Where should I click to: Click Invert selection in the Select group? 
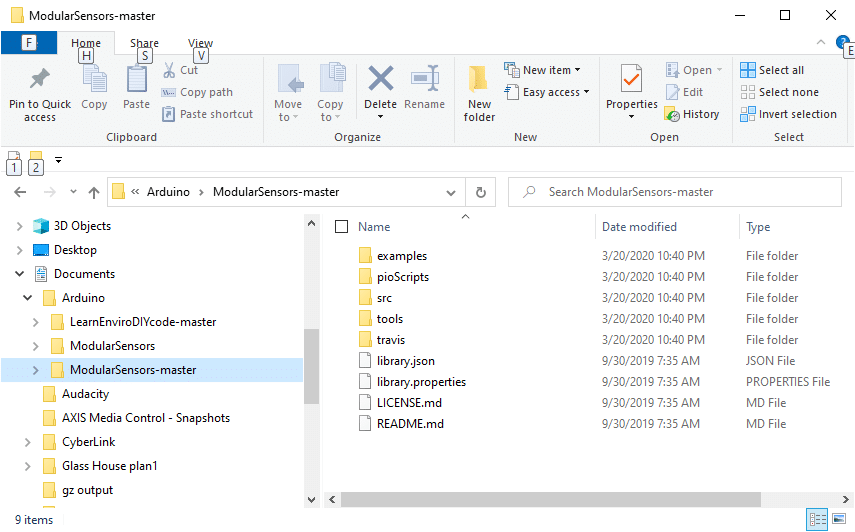pyautogui.click(x=788, y=114)
